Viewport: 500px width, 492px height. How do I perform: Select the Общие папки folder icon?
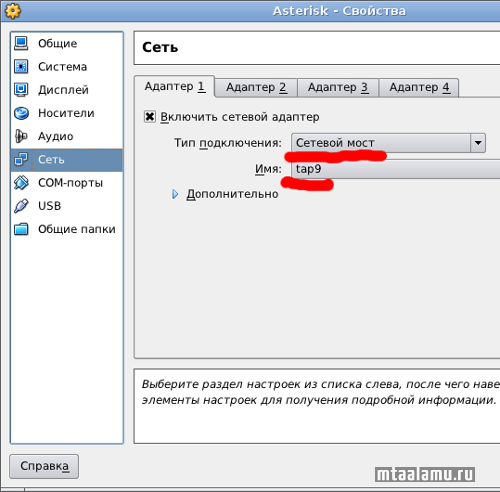[21, 229]
